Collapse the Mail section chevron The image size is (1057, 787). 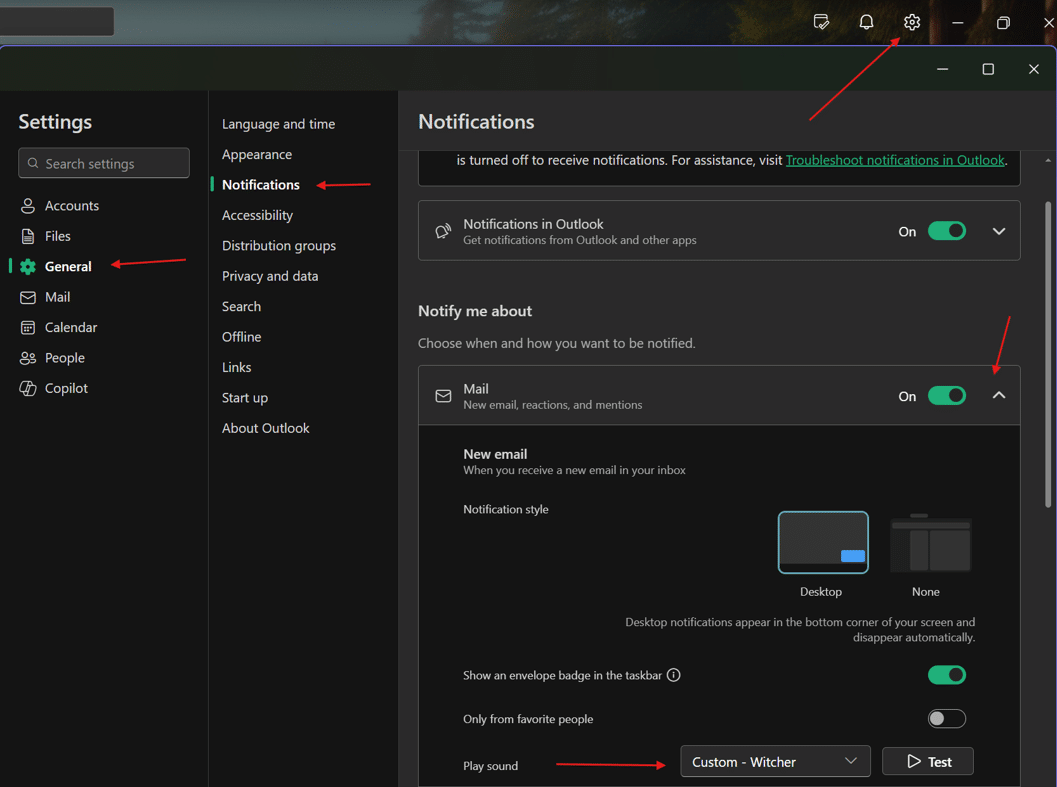pos(999,396)
